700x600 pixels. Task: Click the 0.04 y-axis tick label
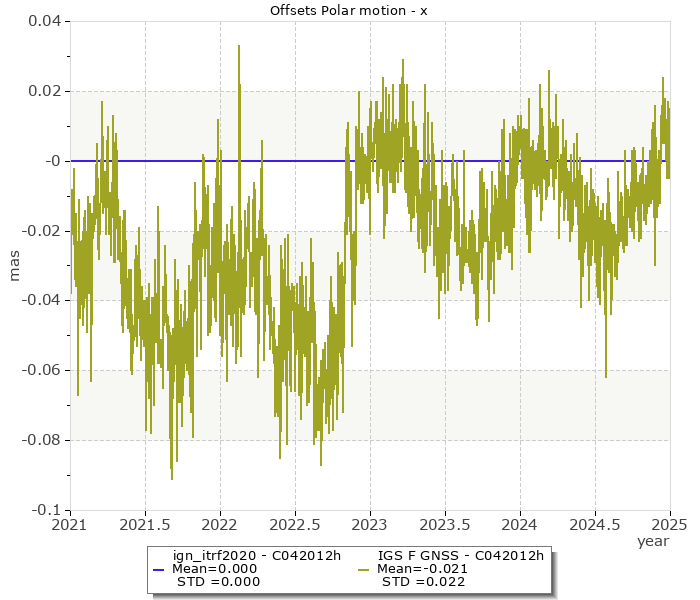click(x=45, y=21)
